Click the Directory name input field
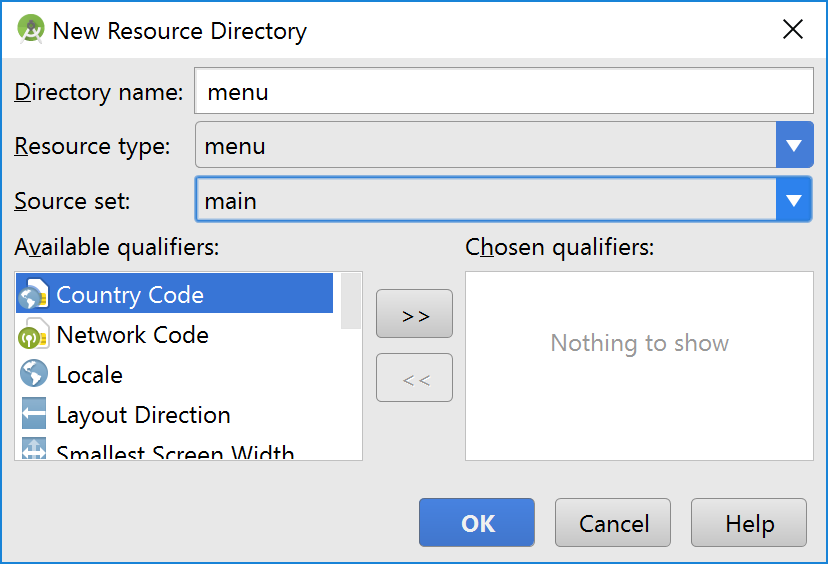 [504, 91]
